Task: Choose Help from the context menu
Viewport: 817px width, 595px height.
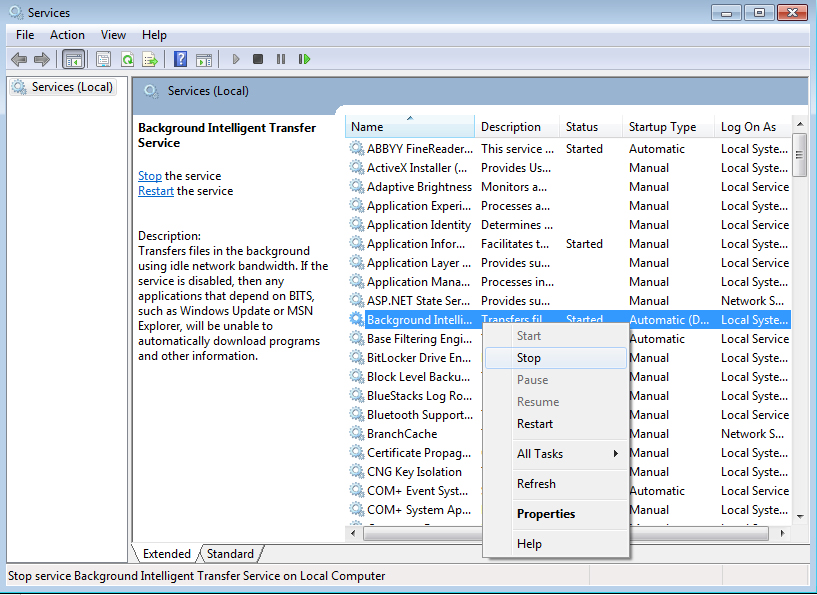Action: coord(555,543)
